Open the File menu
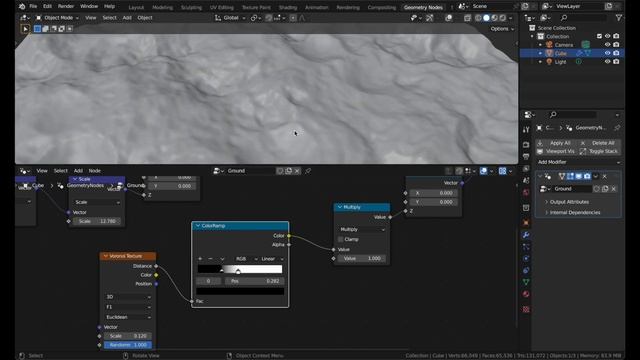The image size is (640, 360). coord(33,7)
